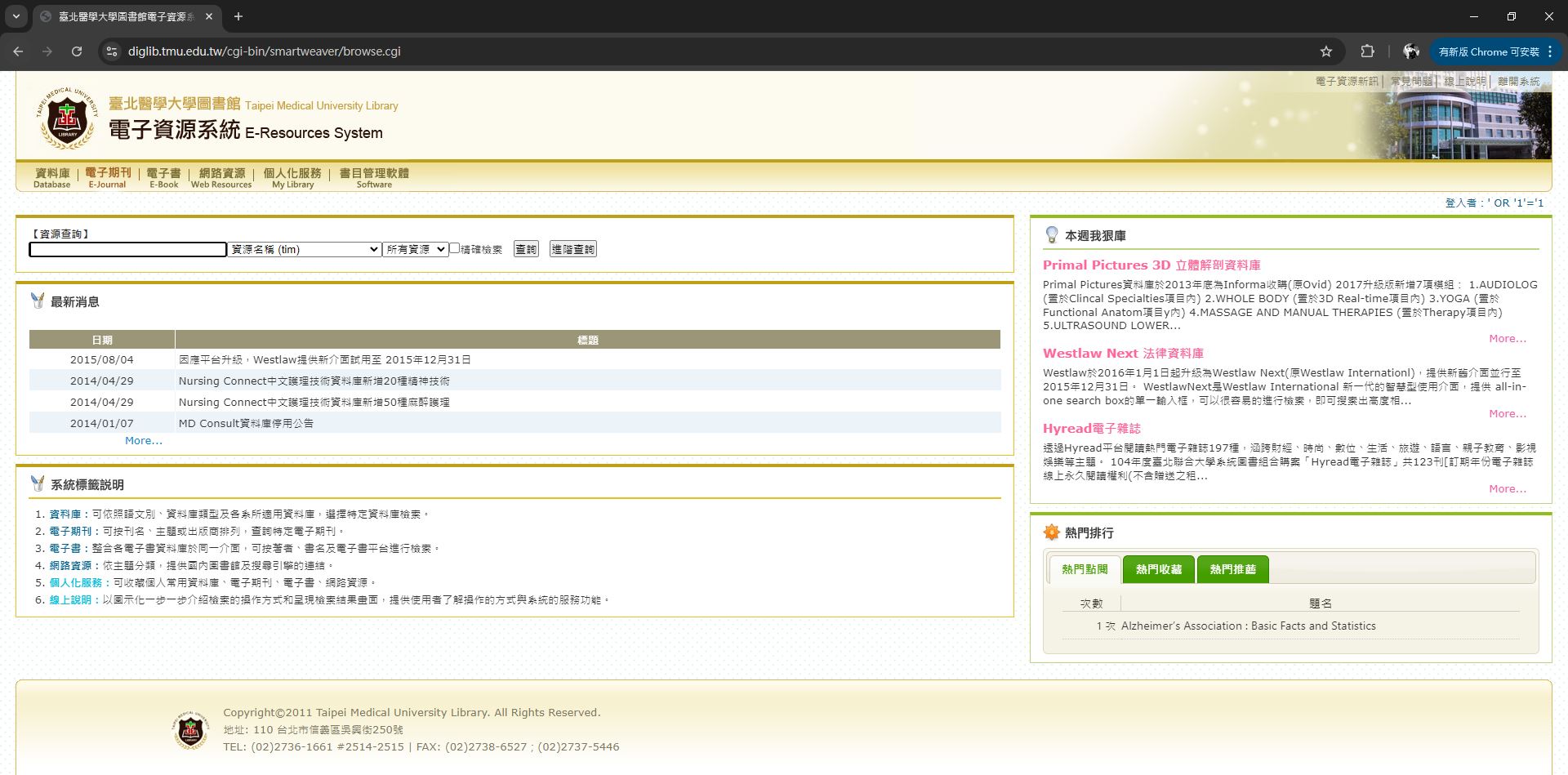Click the 線上說明 link in 系統標籤說明 list
The width and height of the screenshot is (1568, 775).
pyautogui.click(x=71, y=600)
